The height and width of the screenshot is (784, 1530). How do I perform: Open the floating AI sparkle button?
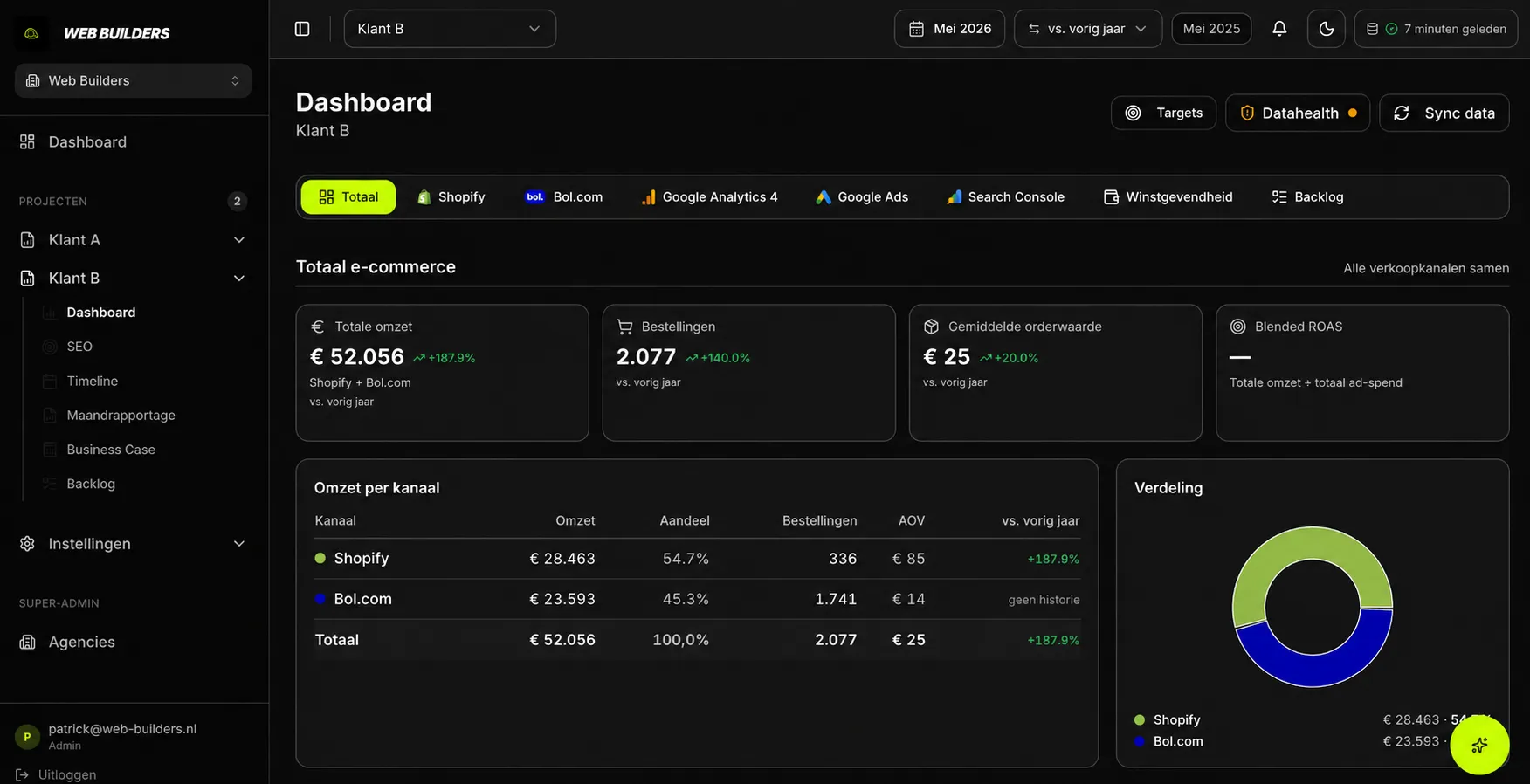[1479, 745]
